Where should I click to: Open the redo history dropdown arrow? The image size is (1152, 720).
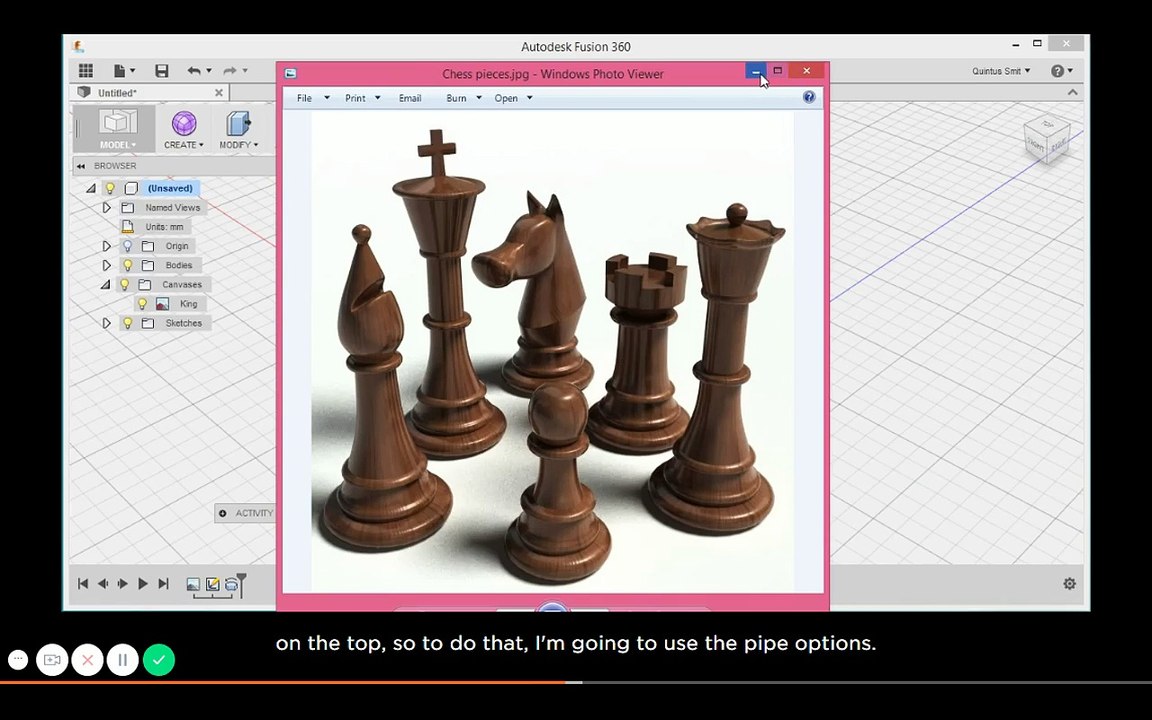[245, 71]
